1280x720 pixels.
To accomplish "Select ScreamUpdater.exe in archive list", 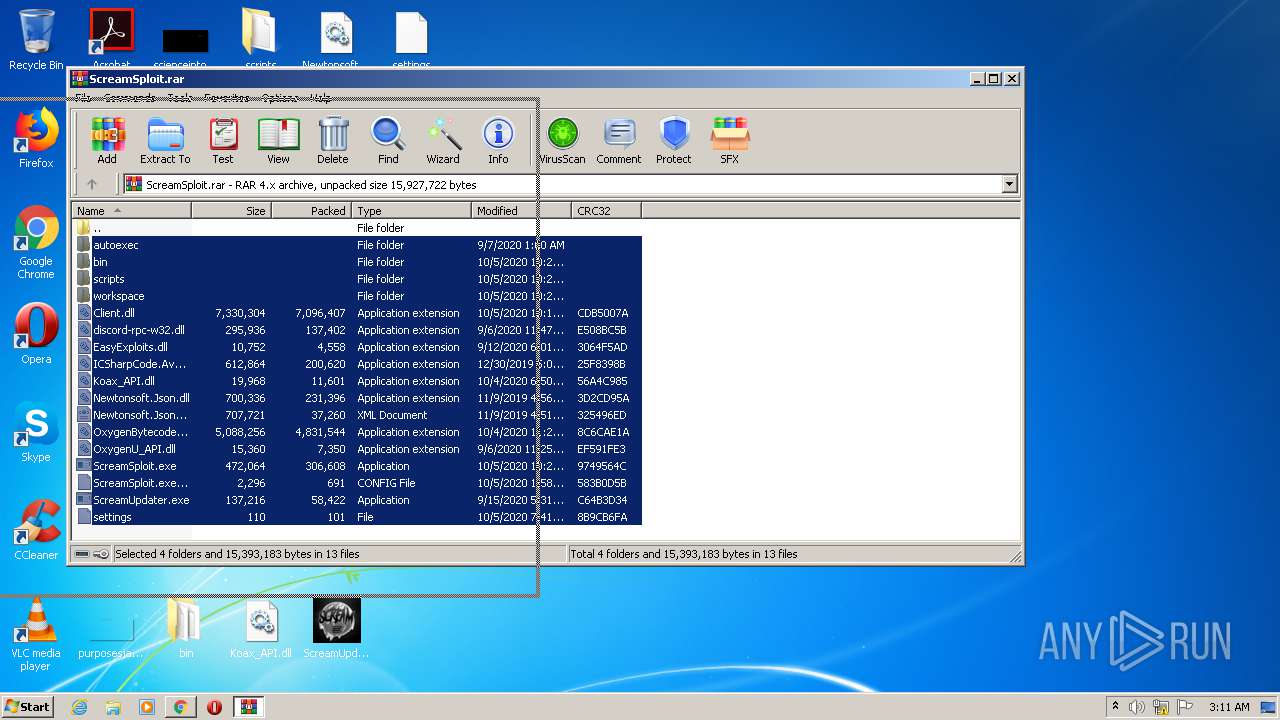I will point(357,500).
